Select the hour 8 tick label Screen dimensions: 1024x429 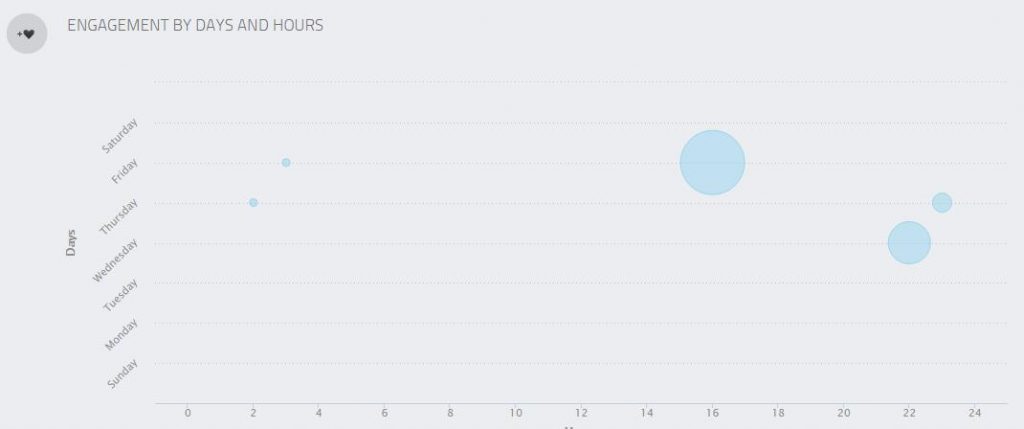[x=450, y=413]
